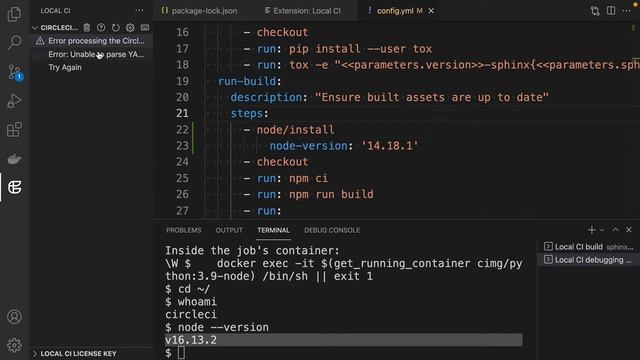Select Local CI debugging terminal
Viewport: 640px width, 360px height.
pos(588,260)
